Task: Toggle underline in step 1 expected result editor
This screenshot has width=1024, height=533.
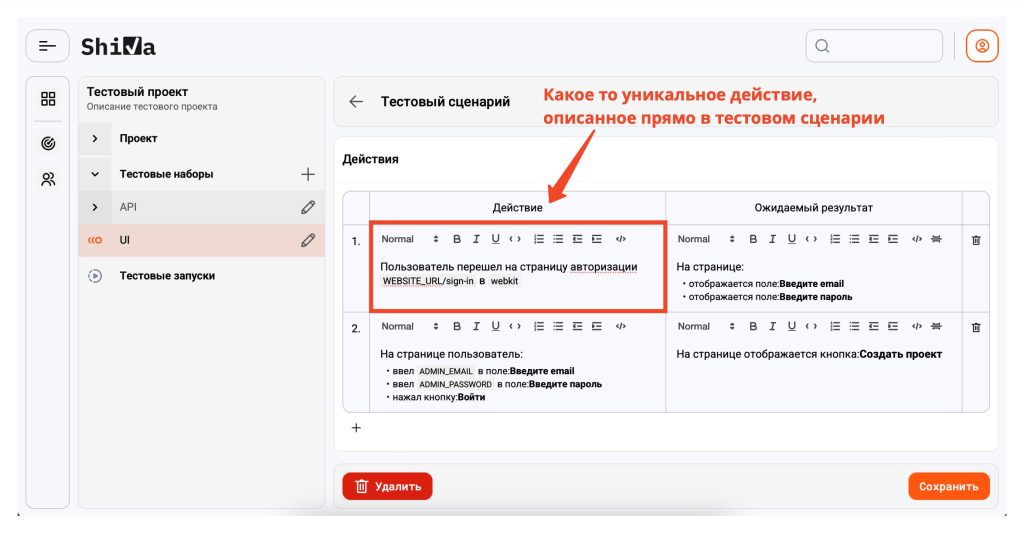Action: click(791, 239)
